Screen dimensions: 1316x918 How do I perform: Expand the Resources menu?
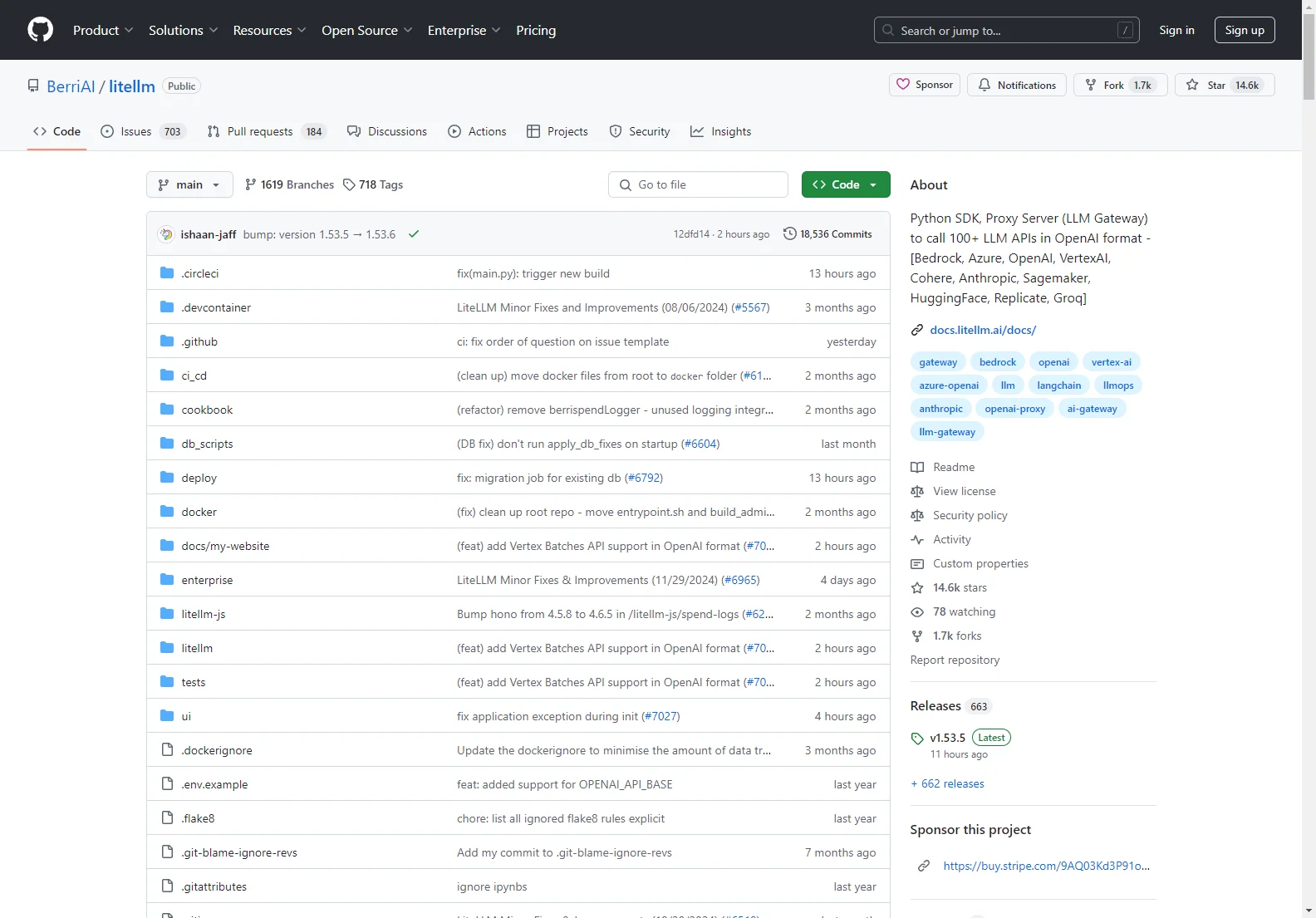point(269,30)
